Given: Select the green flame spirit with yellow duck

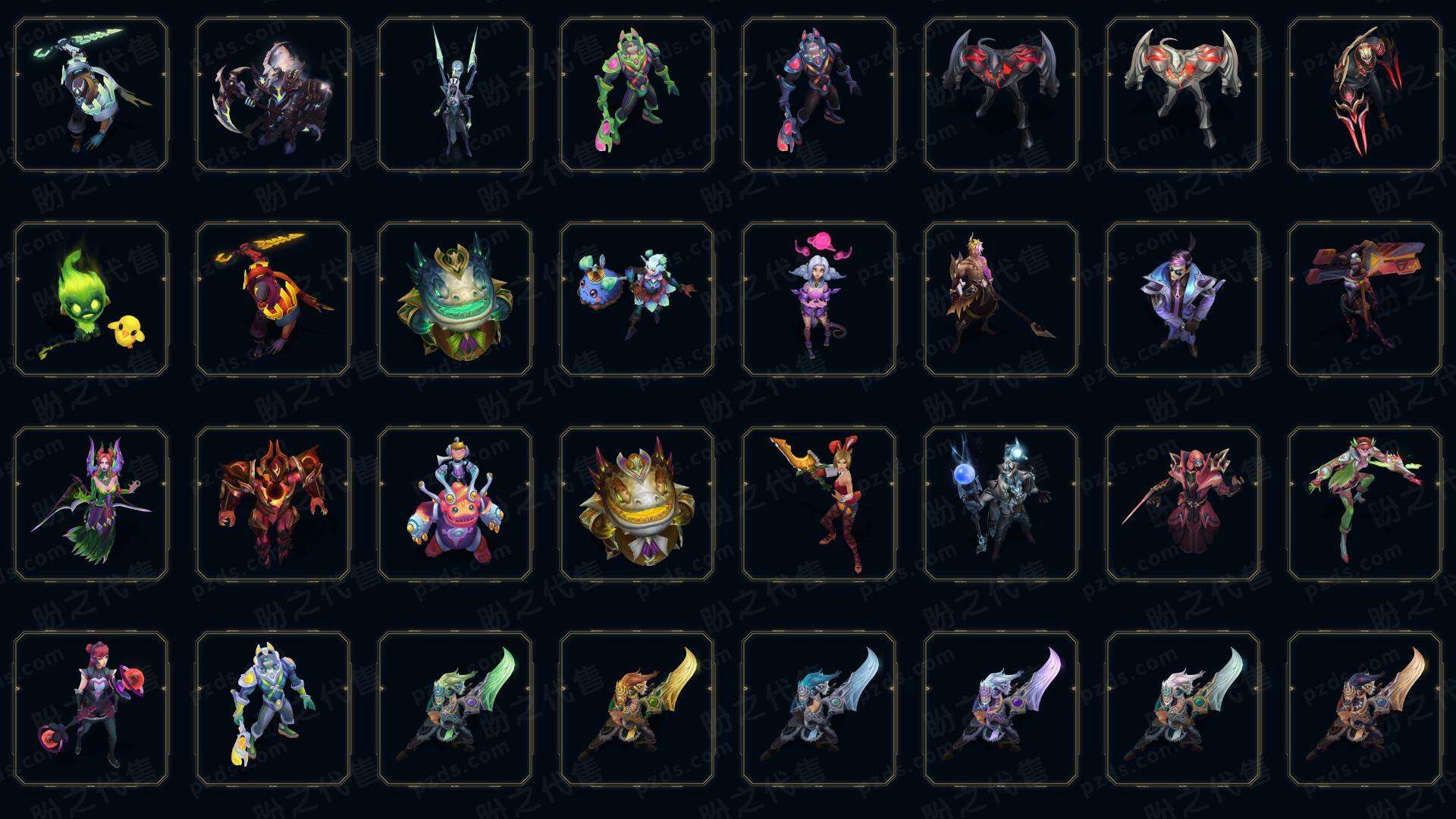Looking at the screenshot, I should point(91,299).
